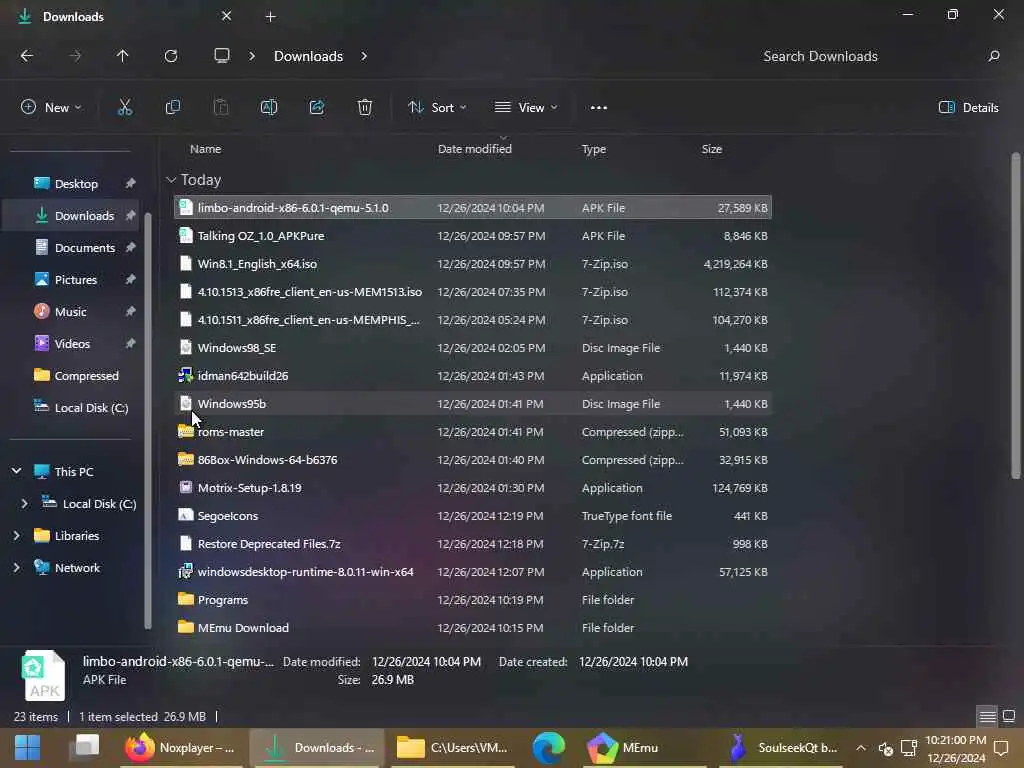The height and width of the screenshot is (768, 1024).
Task: Open Compressed folder in sidebar
Action: (x=74, y=376)
